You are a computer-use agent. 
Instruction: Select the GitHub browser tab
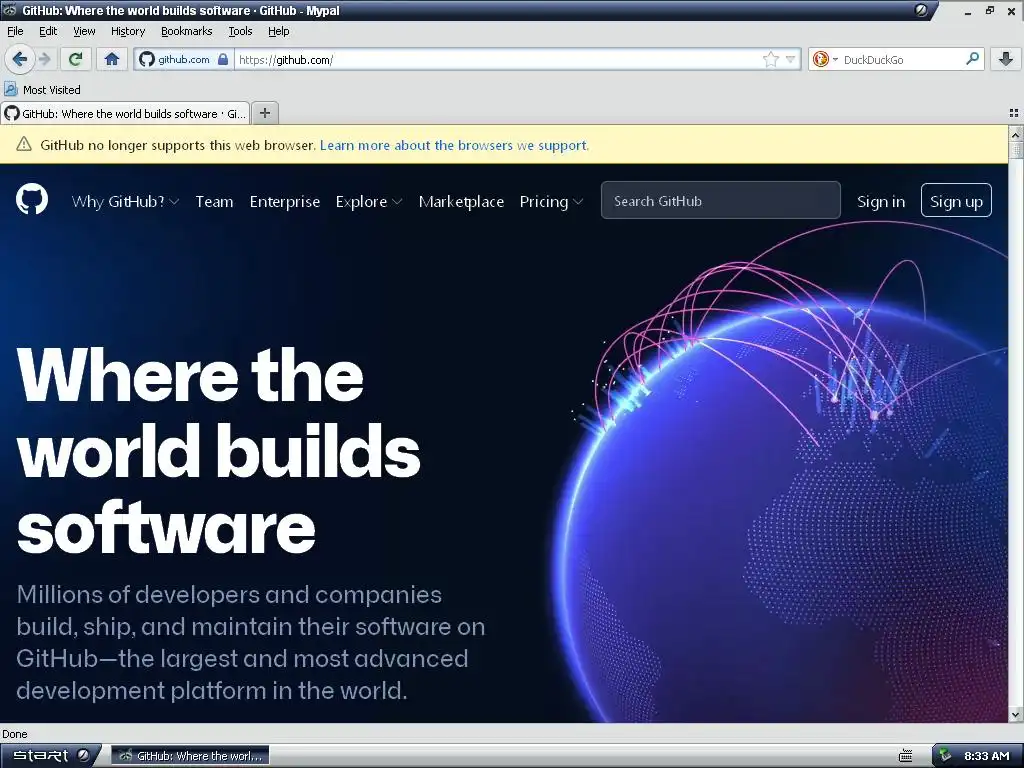(x=125, y=114)
